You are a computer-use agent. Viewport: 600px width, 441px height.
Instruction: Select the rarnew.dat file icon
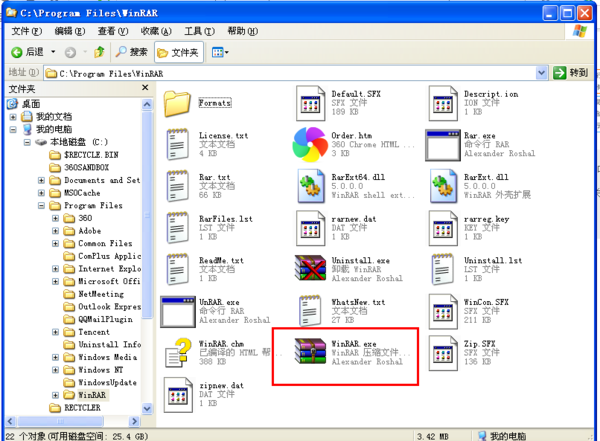pyautogui.click(x=310, y=228)
